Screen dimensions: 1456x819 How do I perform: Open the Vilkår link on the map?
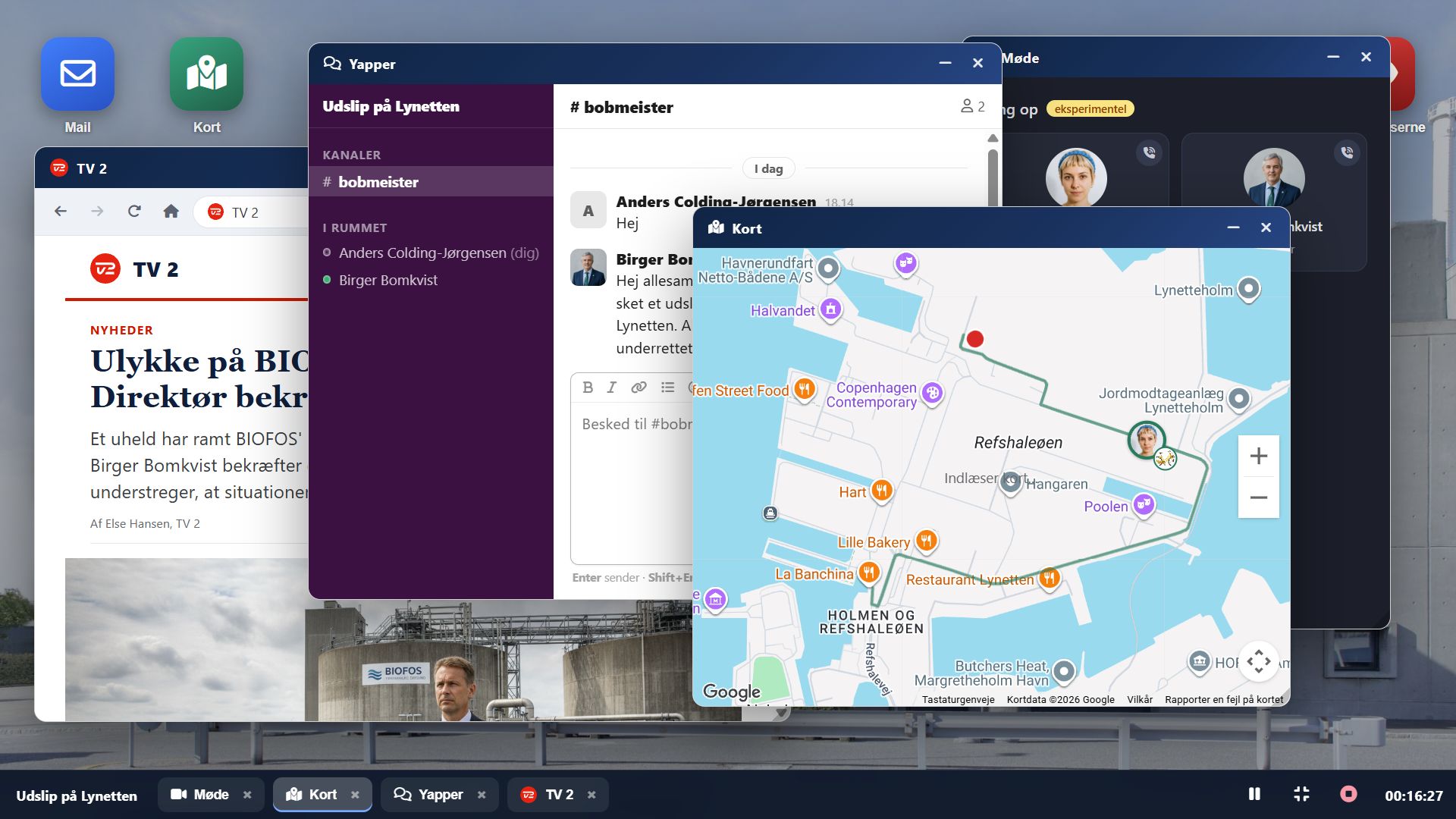coord(1140,699)
